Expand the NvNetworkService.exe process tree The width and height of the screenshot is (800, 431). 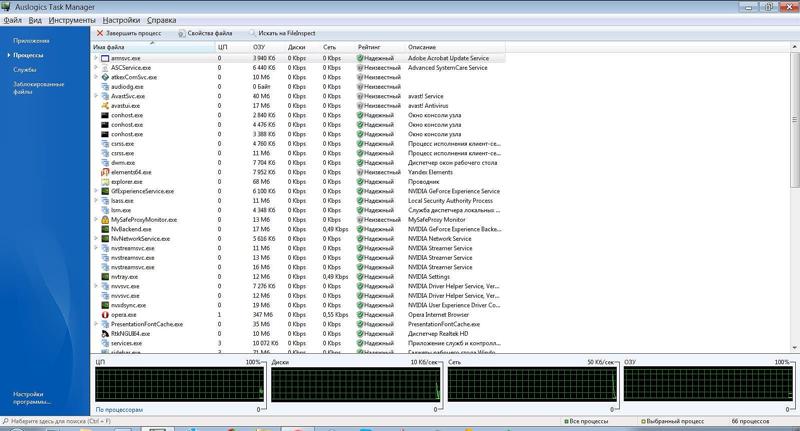(x=95, y=239)
